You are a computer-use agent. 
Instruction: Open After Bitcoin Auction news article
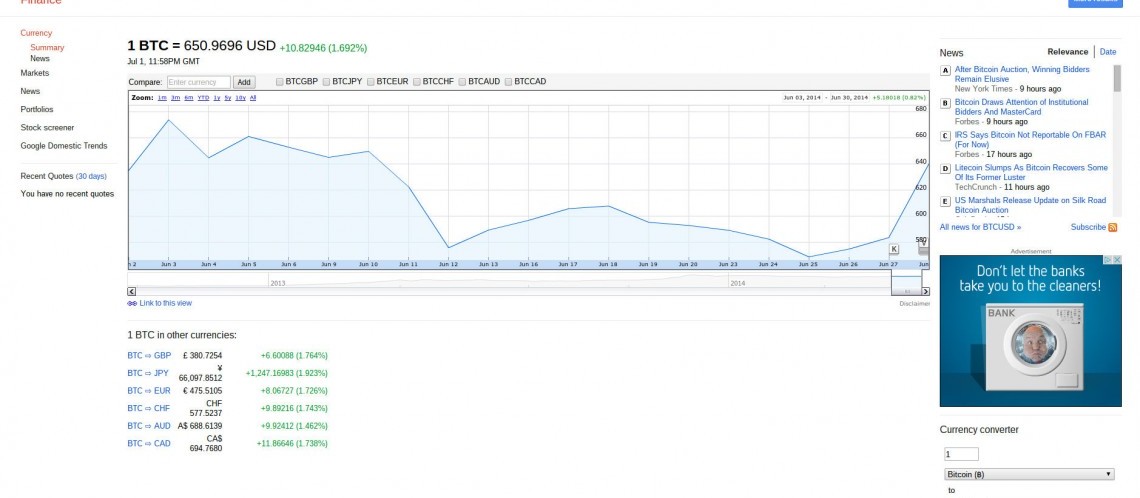click(x=1022, y=74)
